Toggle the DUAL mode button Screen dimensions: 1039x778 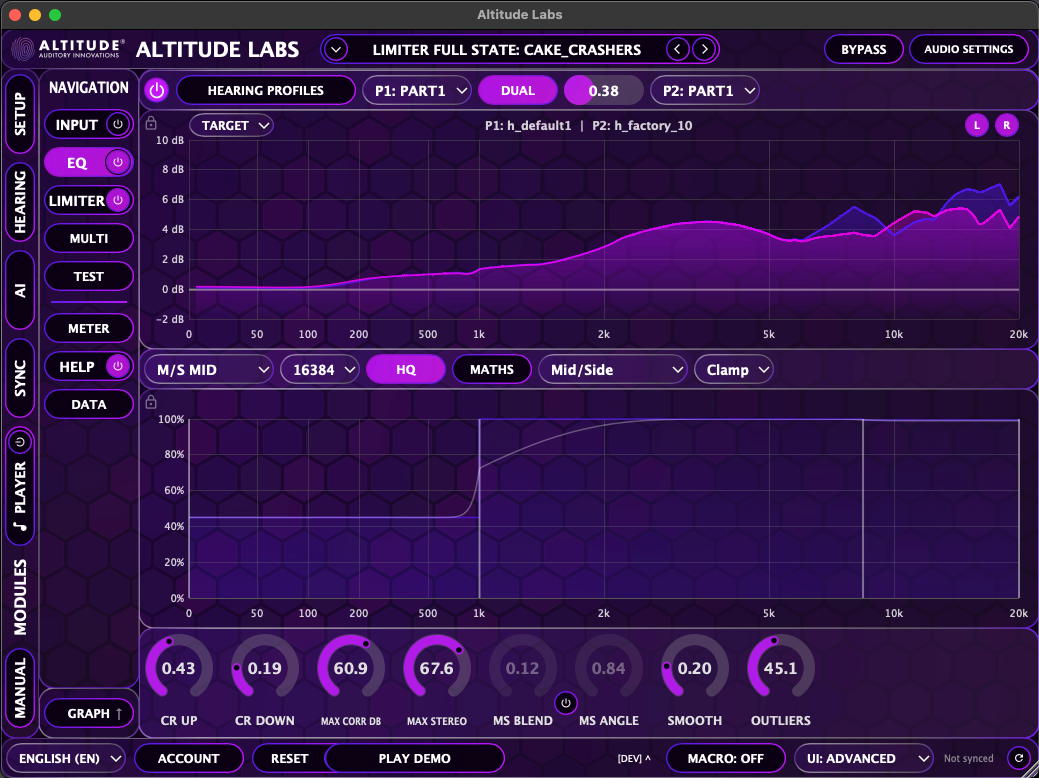tap(517, 90)
